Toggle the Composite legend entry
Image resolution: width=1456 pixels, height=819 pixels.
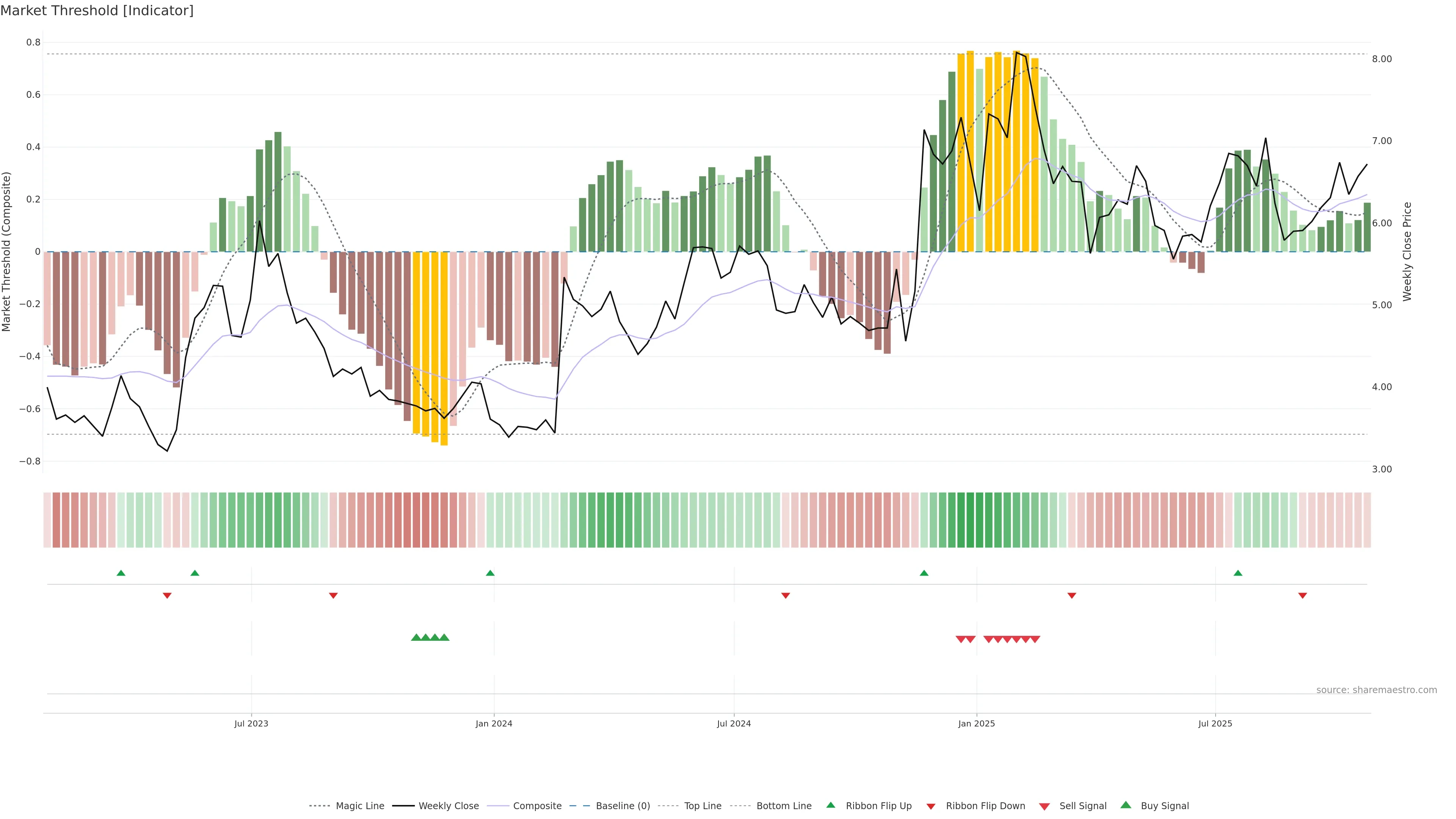click(x=537, y=806)
